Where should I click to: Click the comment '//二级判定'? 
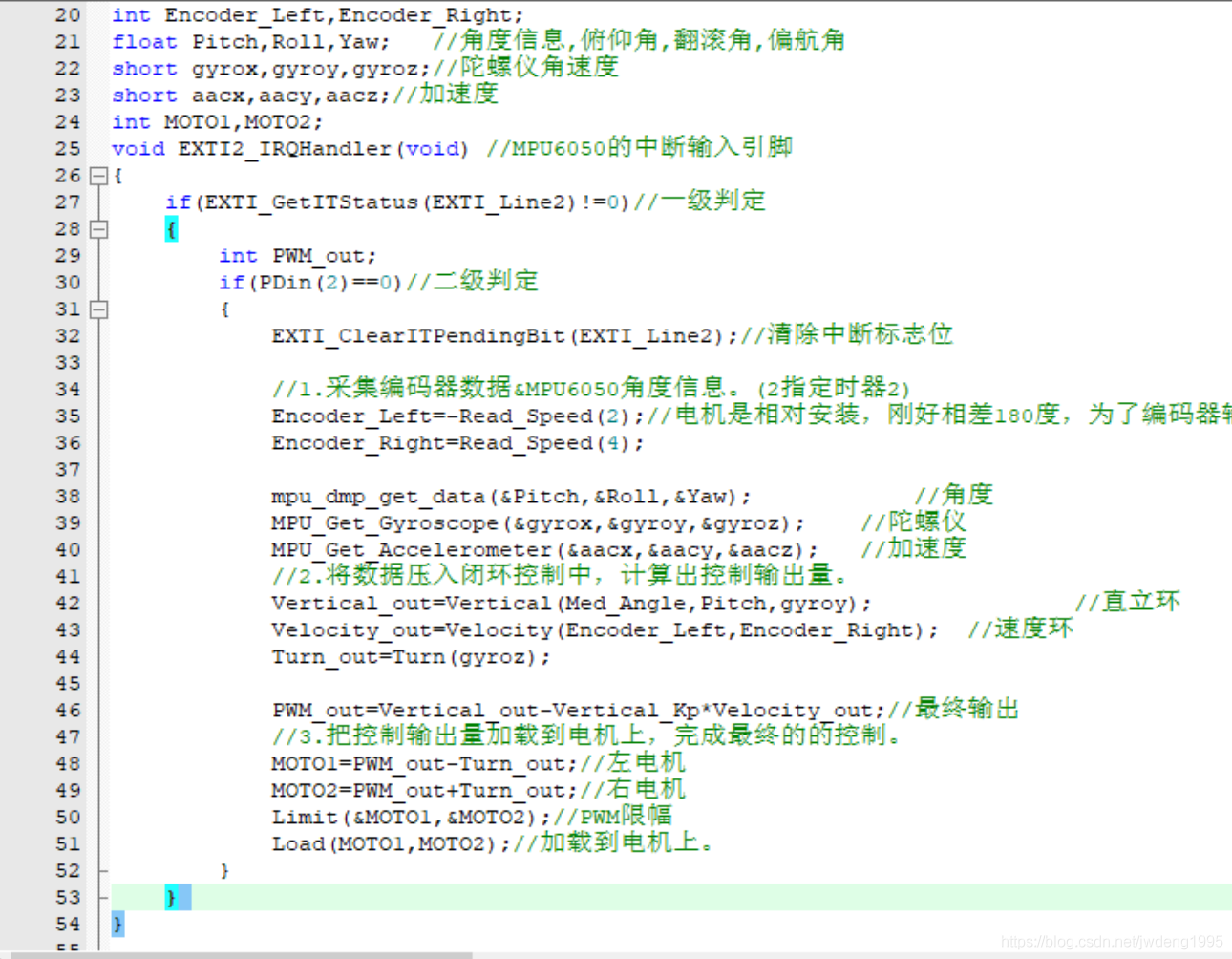(x=472, y=281)
